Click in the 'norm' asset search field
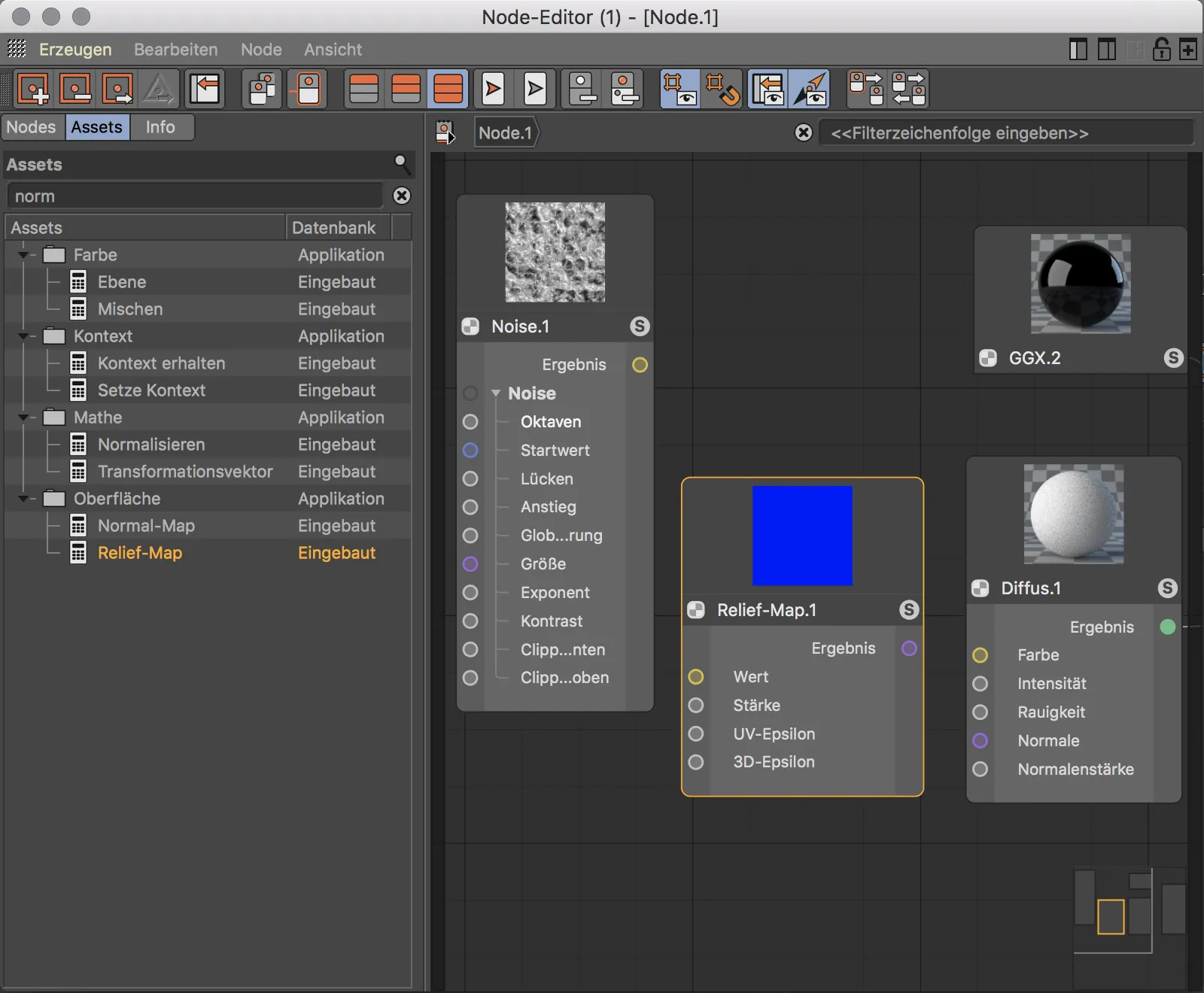Viewport: 1204px width, 993px height. [x=196, y=196]
